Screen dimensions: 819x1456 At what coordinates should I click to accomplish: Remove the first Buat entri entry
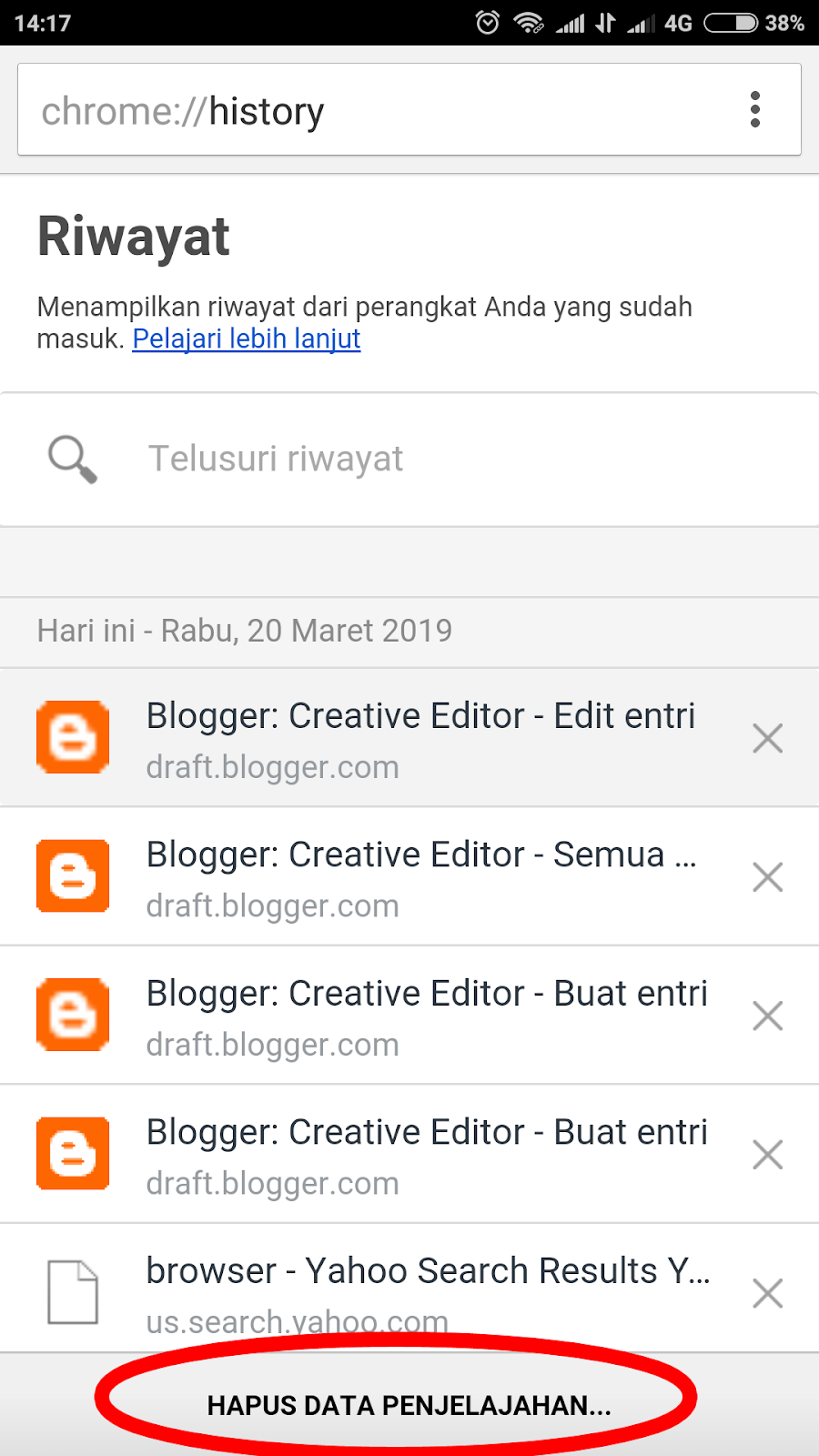point(768,1016)
